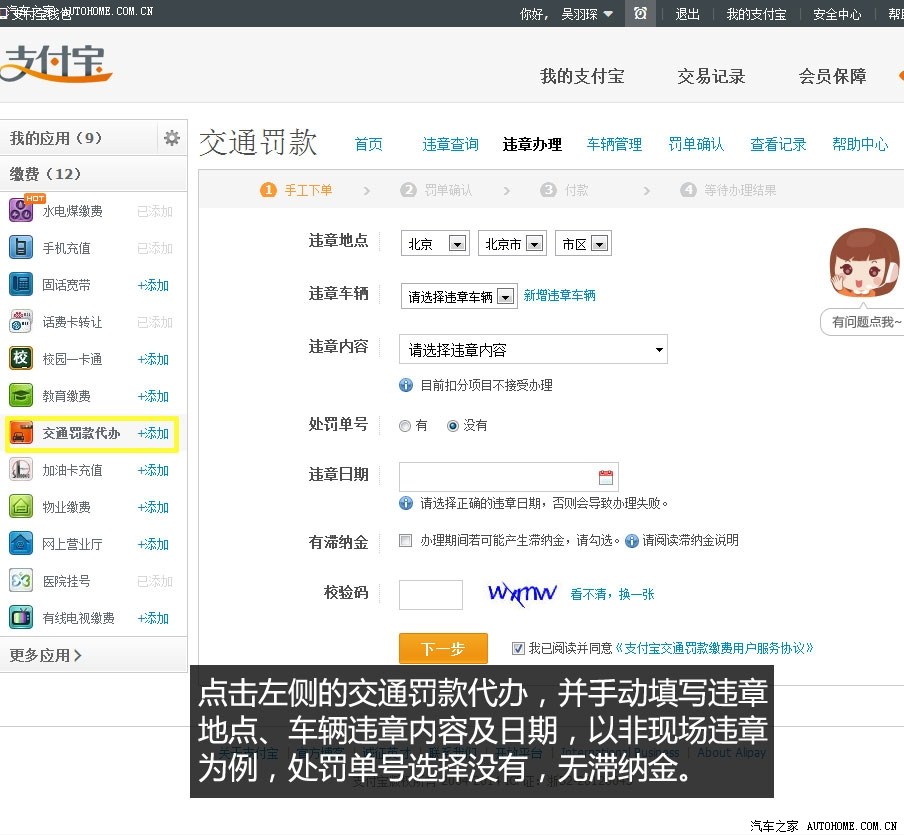Image resolution: width=904 pixels, height=835 pixels.
Task: Add 物业缴费 with +添加
Action: pyautogui.click(x=153, y=507)
